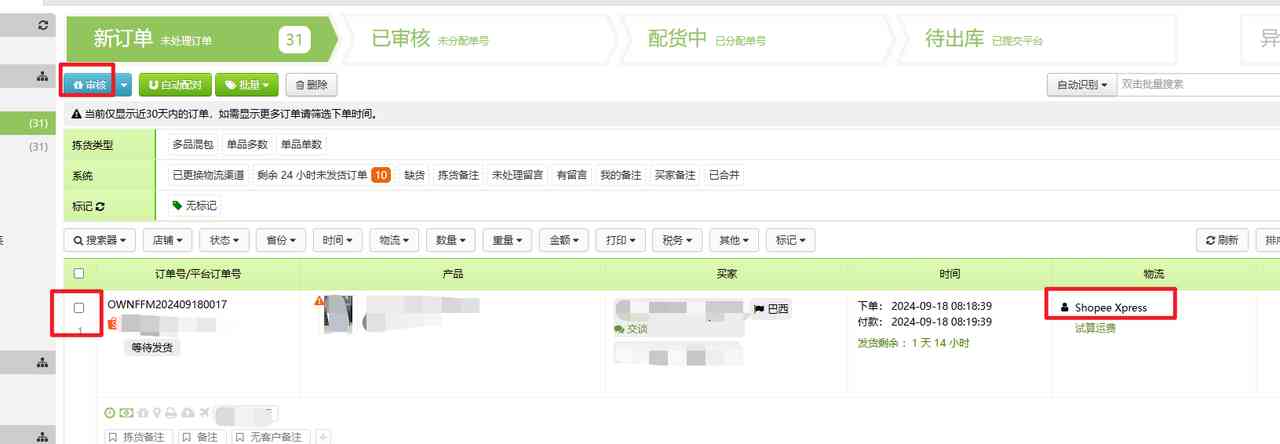Viewport: 1280px width, 444px height.
Task: Open the 打印 filter dropdown
Action: click(x=621, y=240)
